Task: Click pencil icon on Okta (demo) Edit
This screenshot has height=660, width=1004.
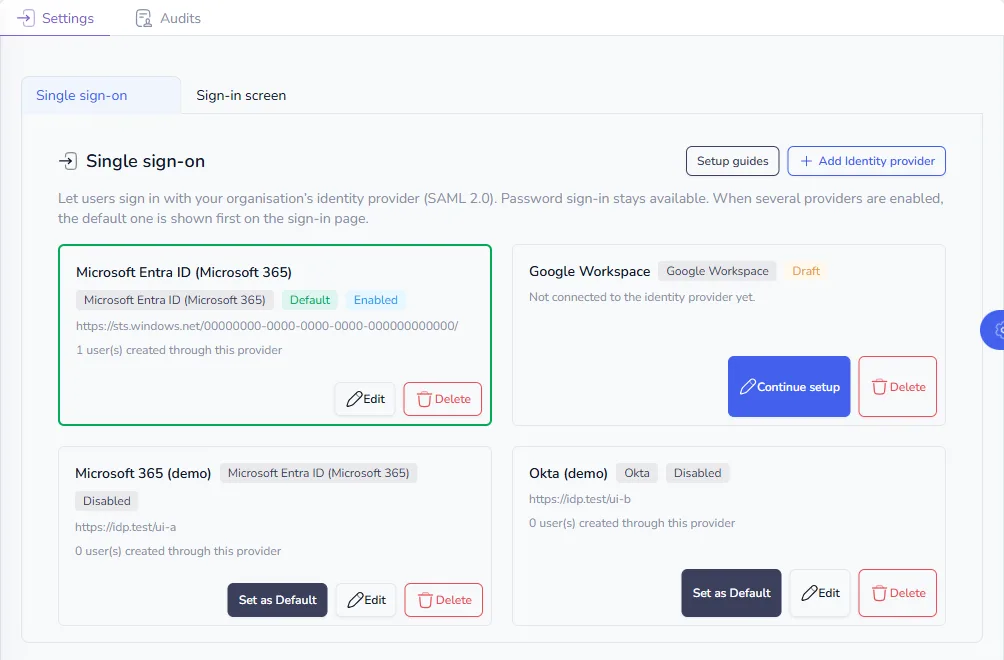Action: [x=809, y=593]
